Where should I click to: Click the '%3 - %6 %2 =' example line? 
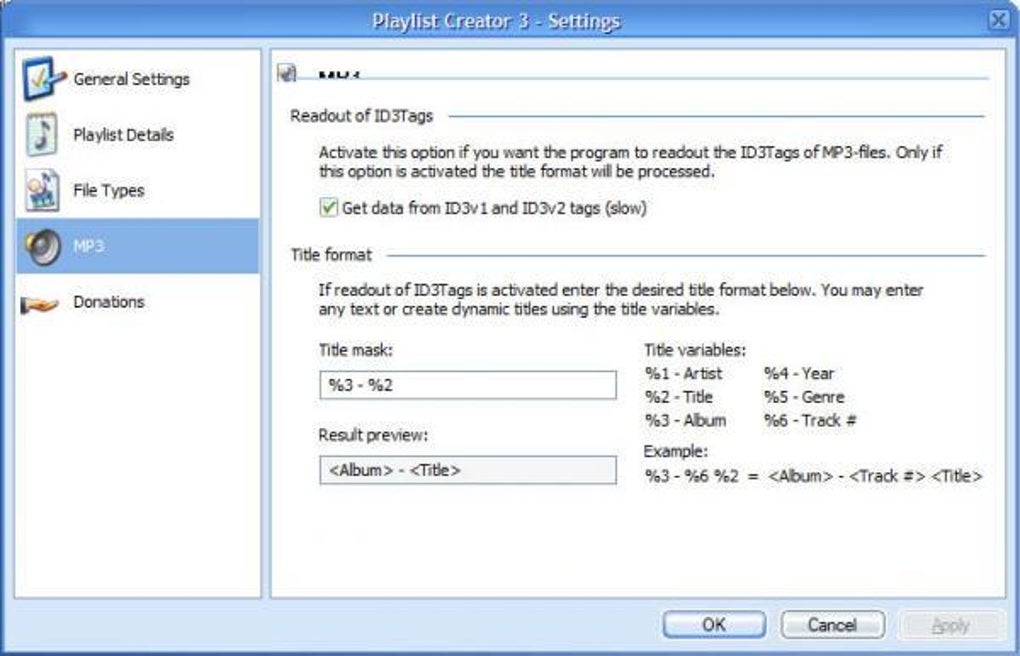[x=813, y=476]
